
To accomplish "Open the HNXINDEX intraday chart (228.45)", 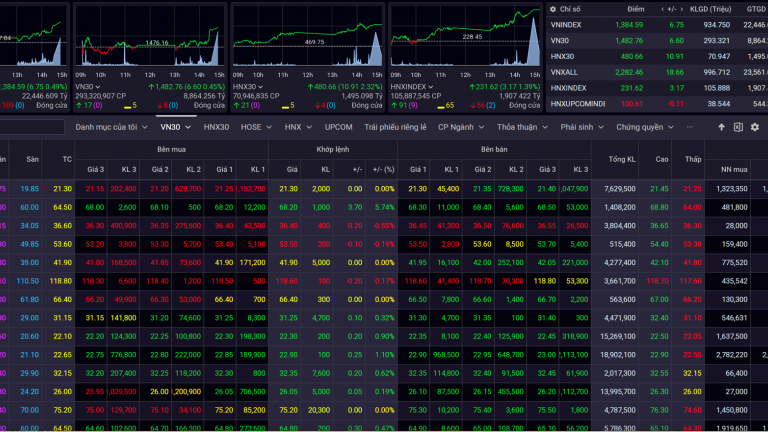I will [x=465, y=36].
